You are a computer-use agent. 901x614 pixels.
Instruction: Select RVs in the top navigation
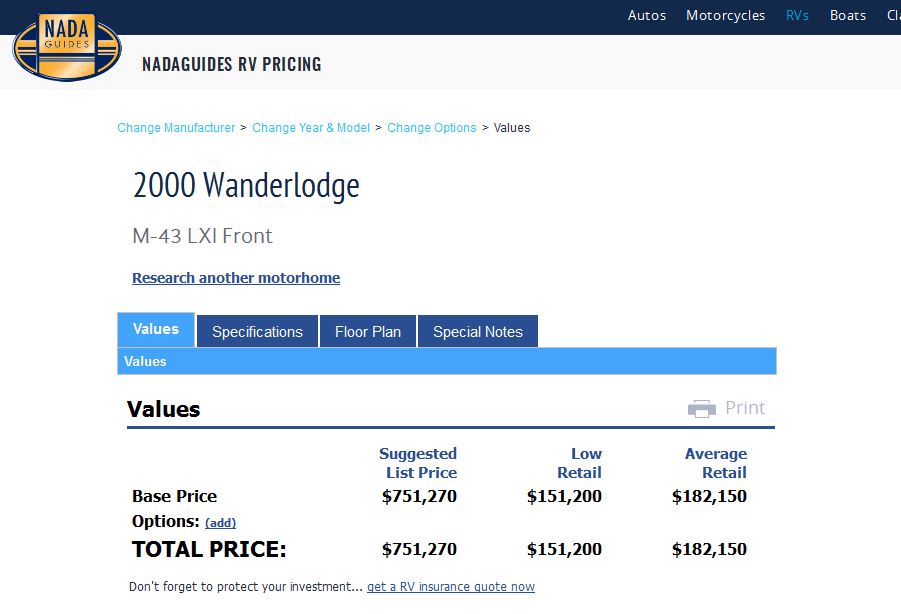(x=797, y=15)
